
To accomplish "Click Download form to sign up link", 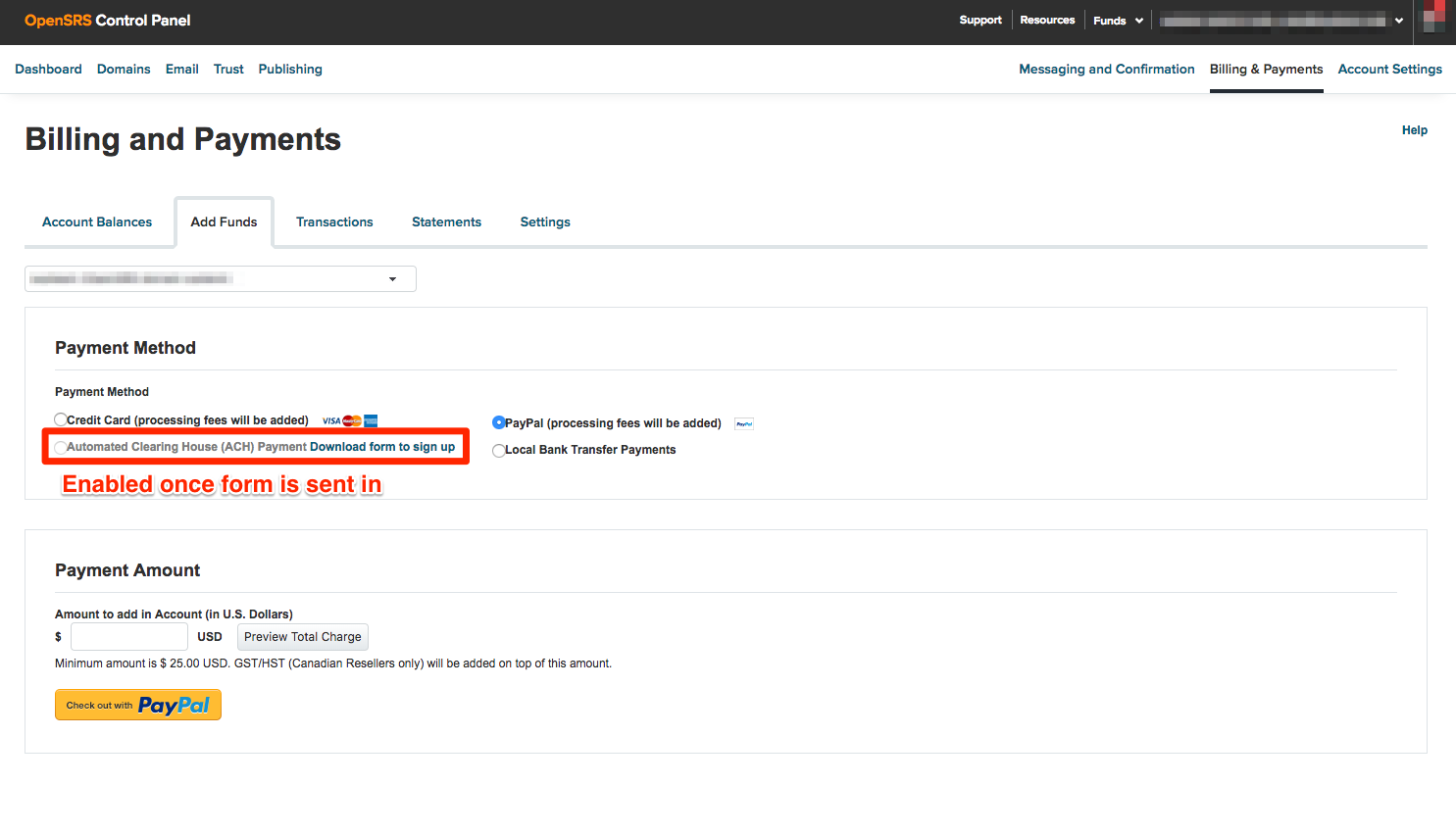I will coord(382,447).
